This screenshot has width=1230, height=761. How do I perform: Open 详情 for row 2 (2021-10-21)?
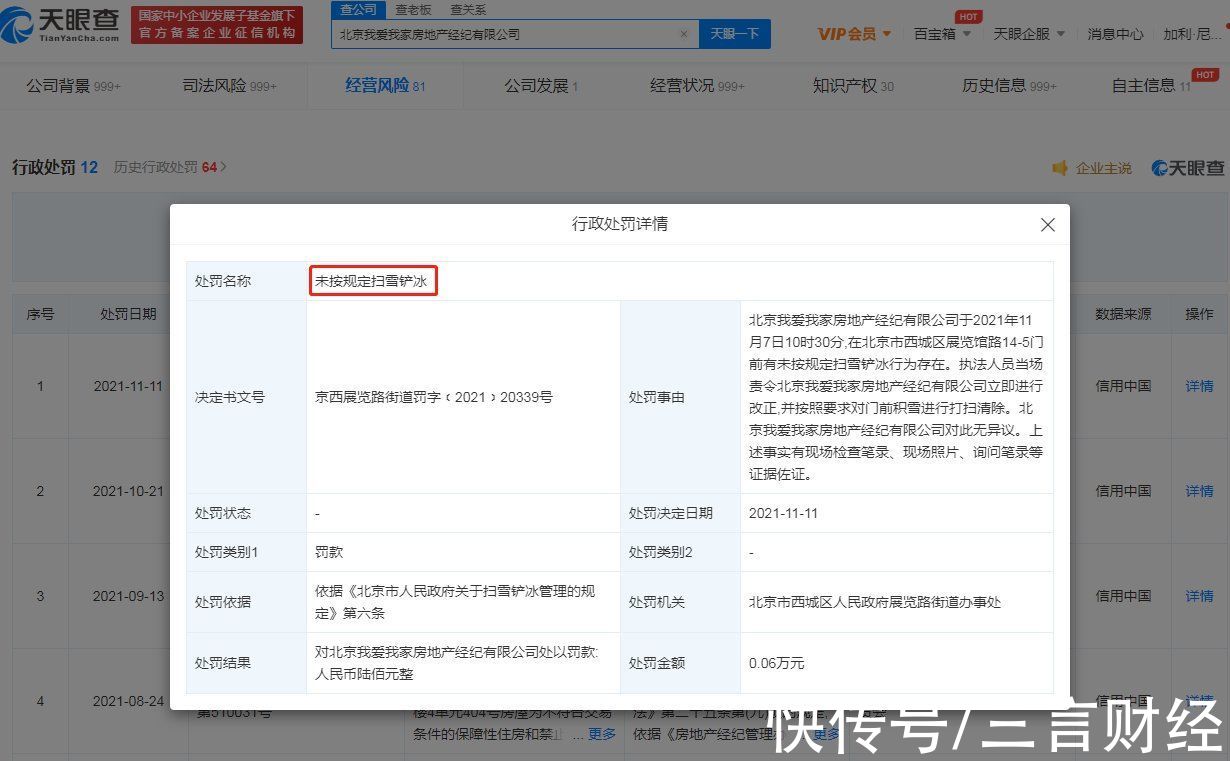1199,491
